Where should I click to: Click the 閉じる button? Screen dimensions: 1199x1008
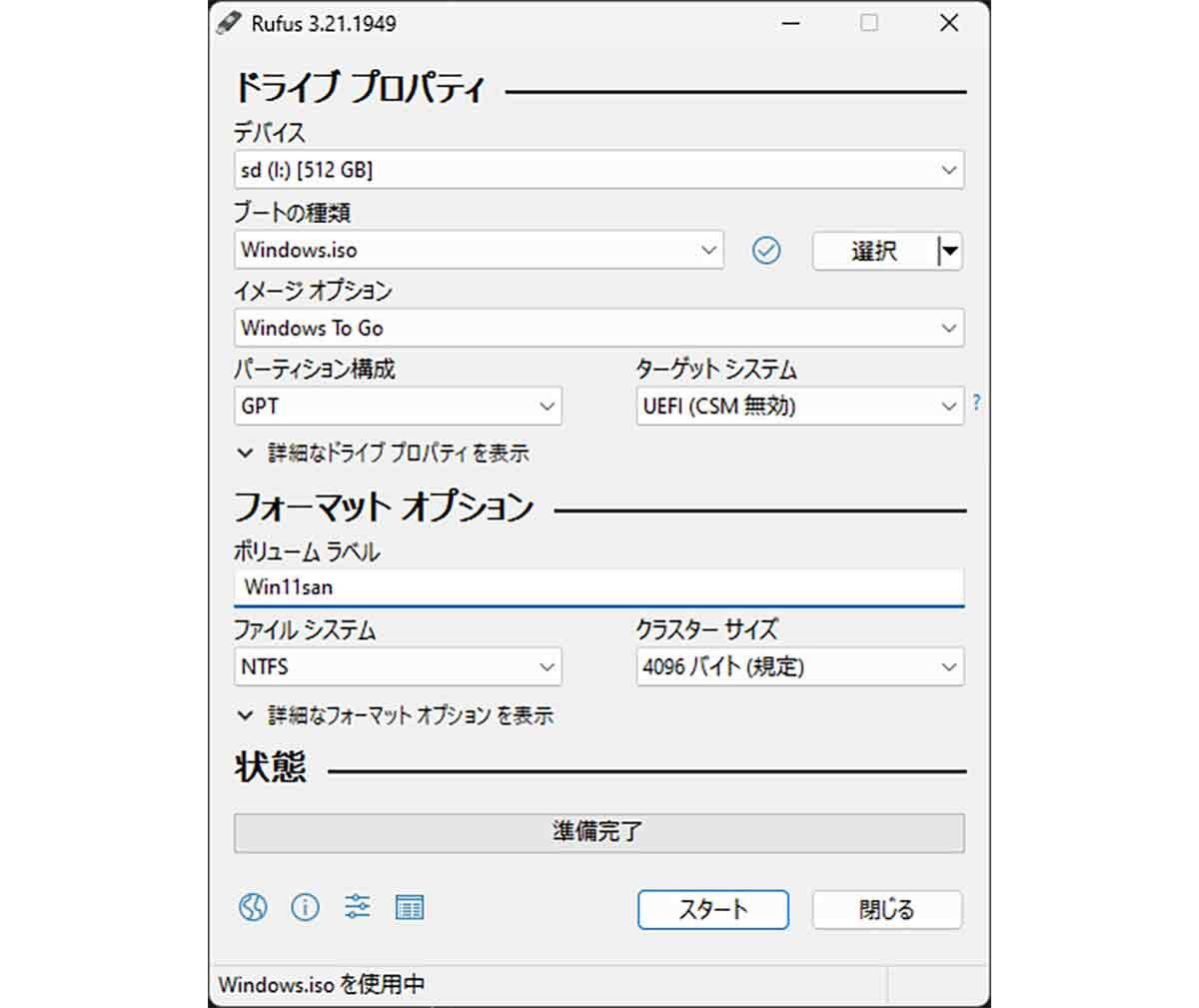click(887, 910)
